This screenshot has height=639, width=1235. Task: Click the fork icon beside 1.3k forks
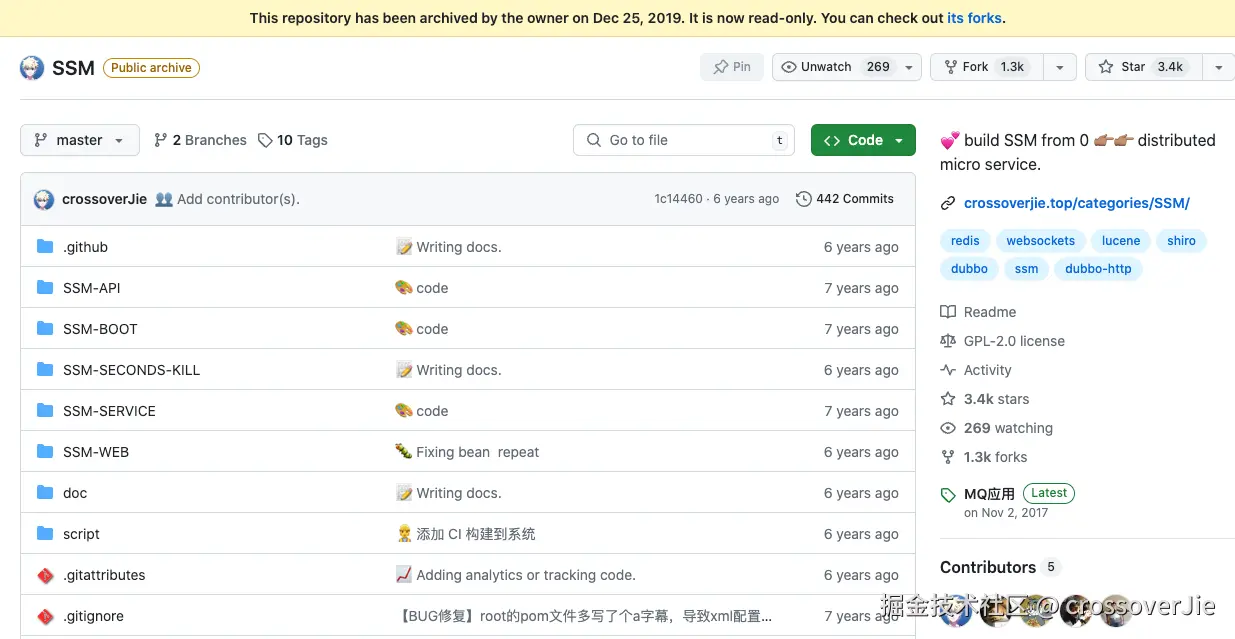[x=948, y=457]
